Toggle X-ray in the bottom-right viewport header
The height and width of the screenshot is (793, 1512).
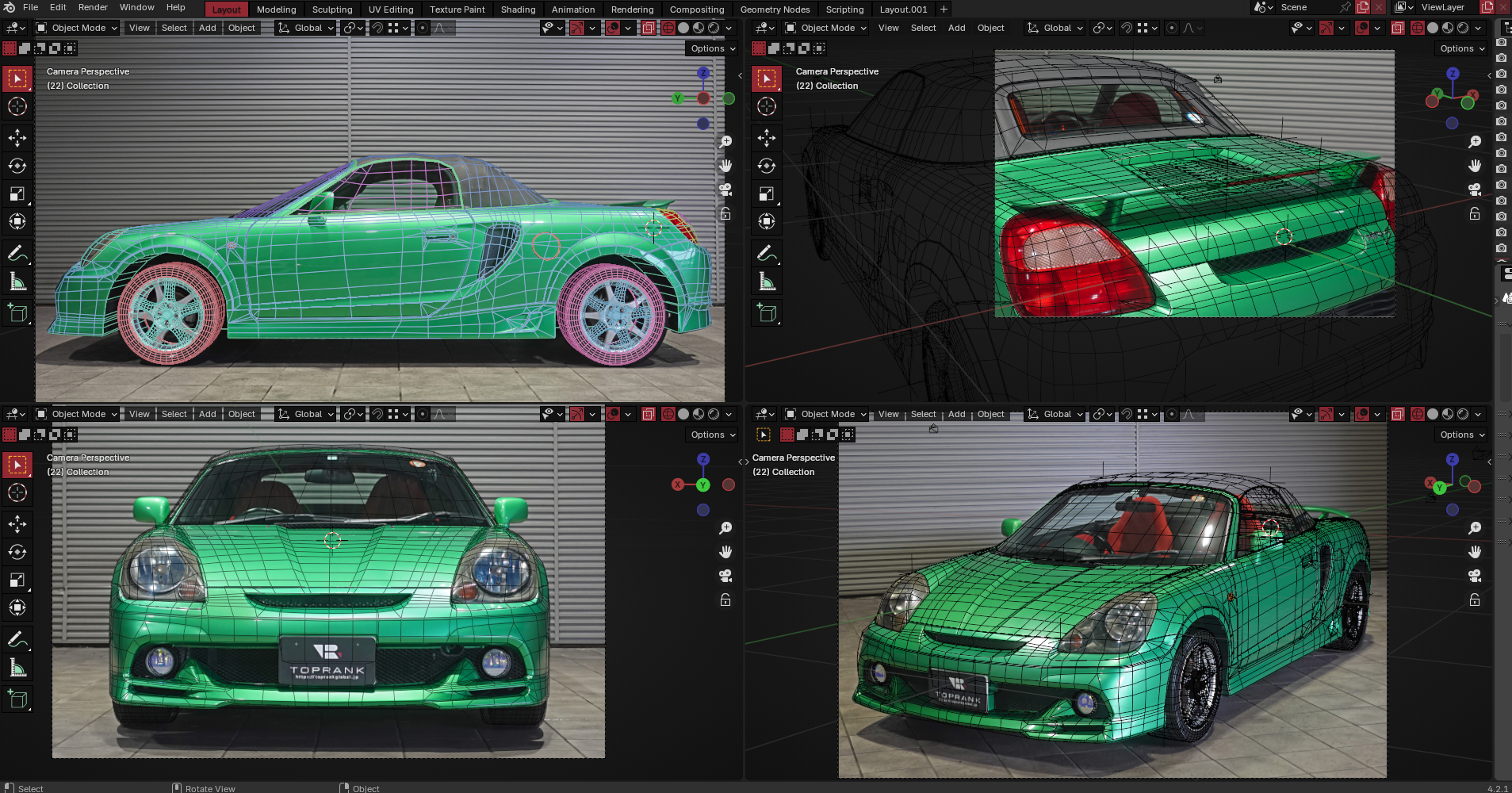1398,414
